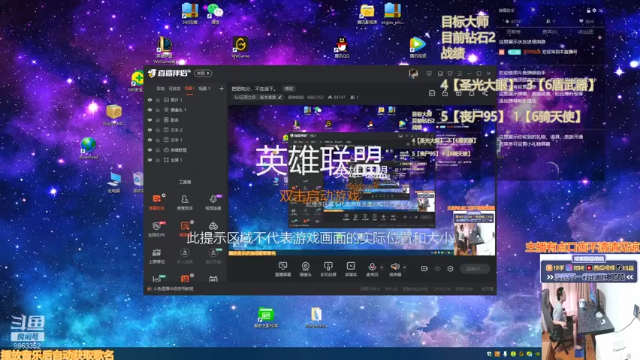
Task: Switch to the 场景 1 tab
Action: tap(204, 88)
